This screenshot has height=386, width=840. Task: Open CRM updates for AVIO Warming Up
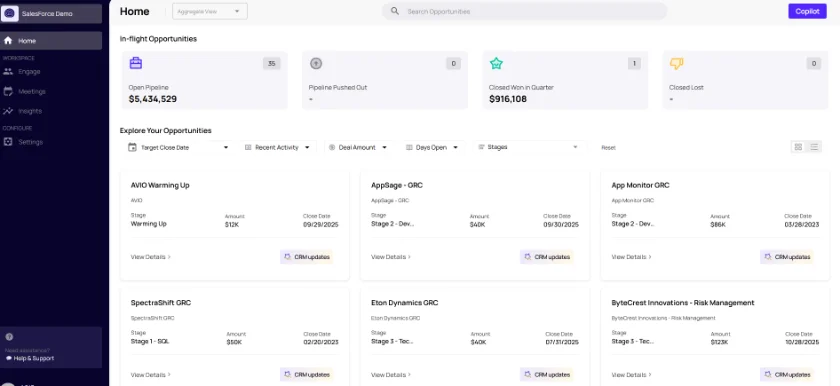click(x=307, y=257)
